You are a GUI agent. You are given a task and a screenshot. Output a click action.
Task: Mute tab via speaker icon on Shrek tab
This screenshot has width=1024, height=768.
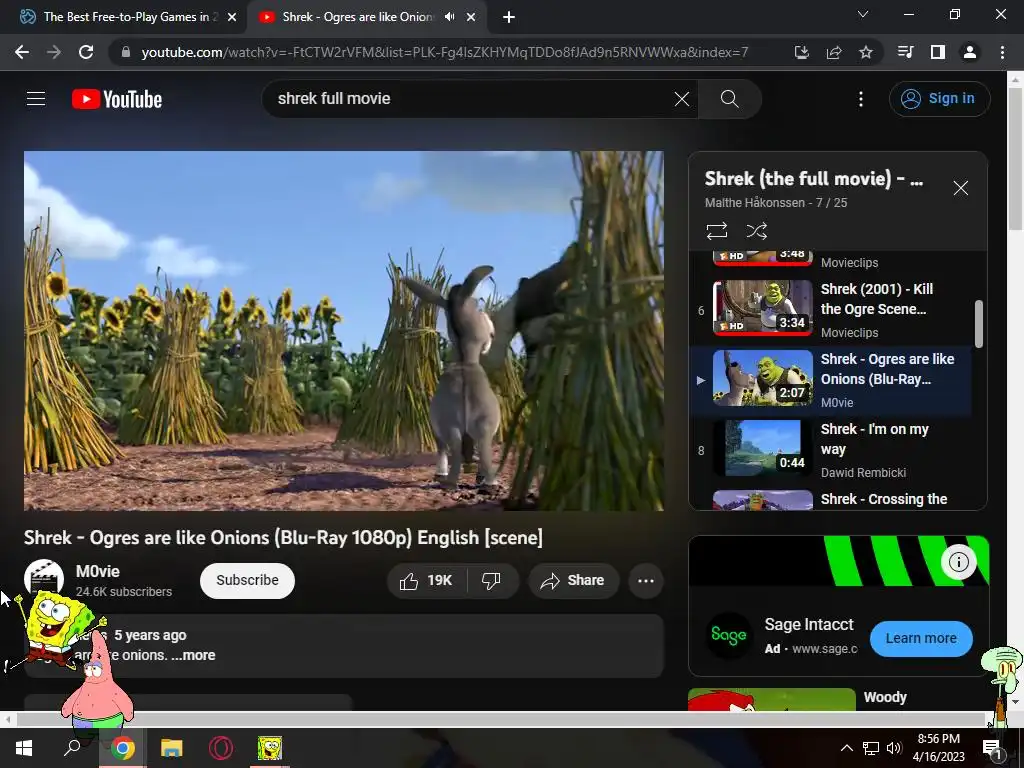(449, 17)
